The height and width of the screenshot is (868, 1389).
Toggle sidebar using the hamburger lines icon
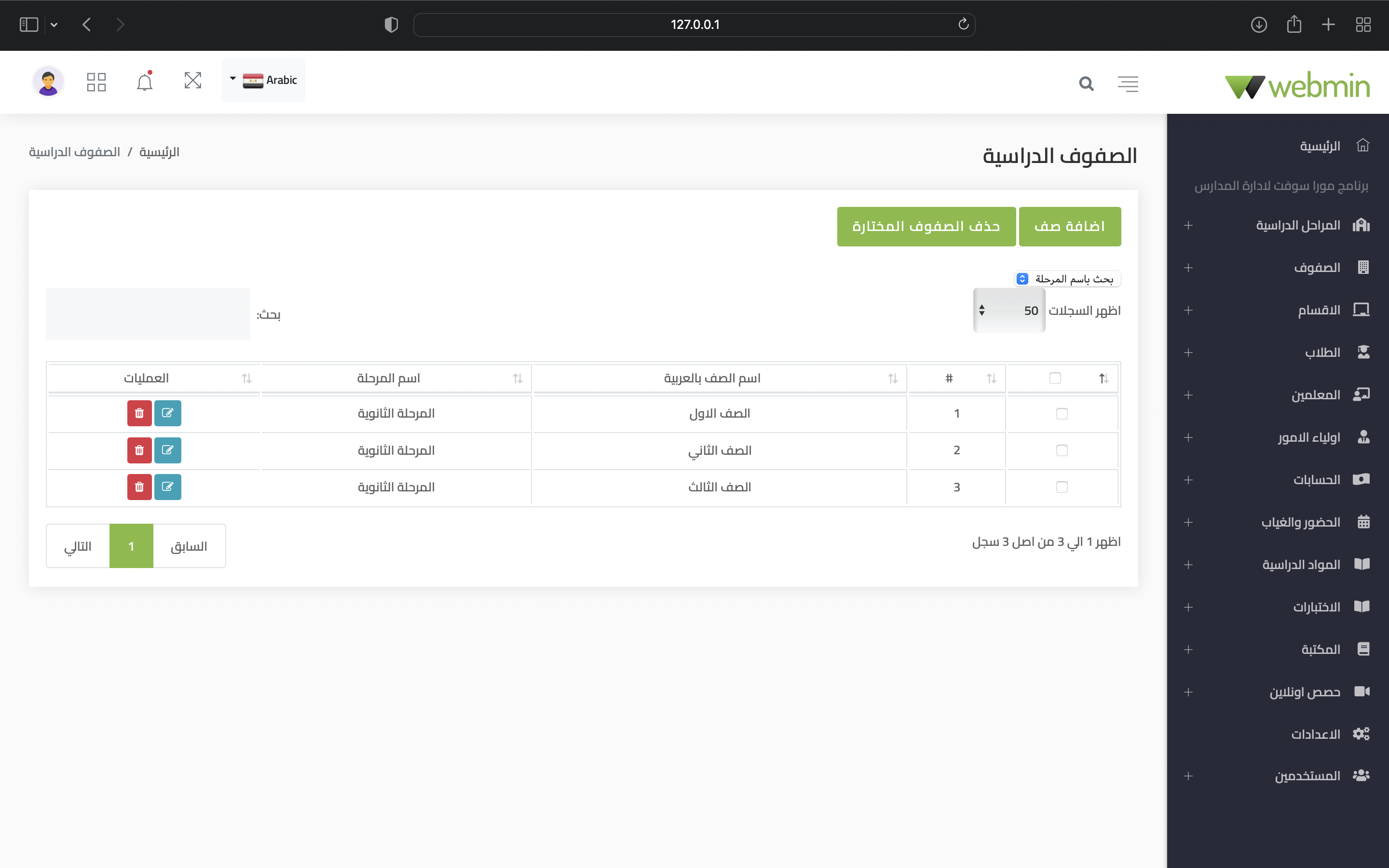1128,84
